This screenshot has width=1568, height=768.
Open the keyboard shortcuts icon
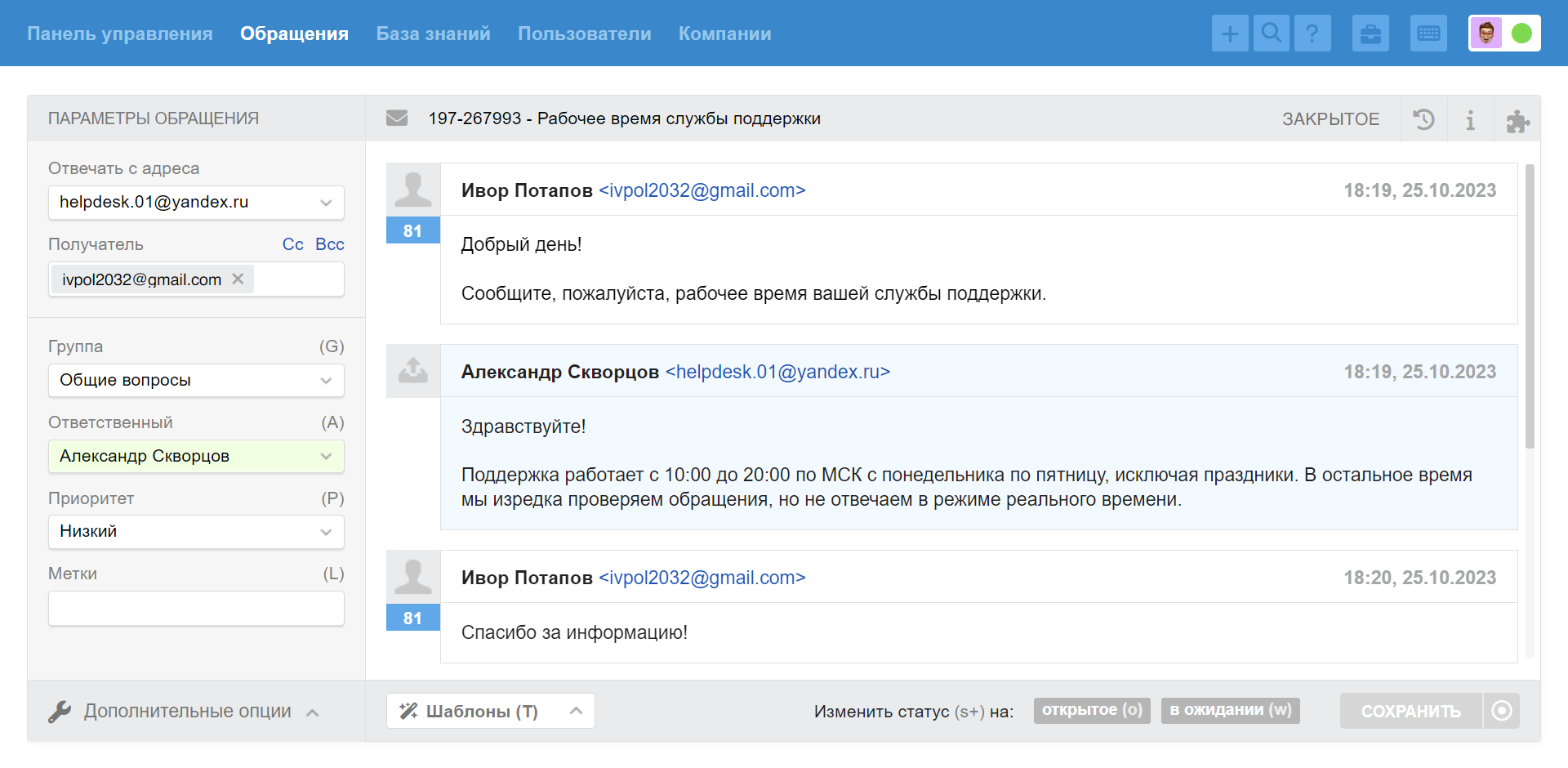(1428, 33)
